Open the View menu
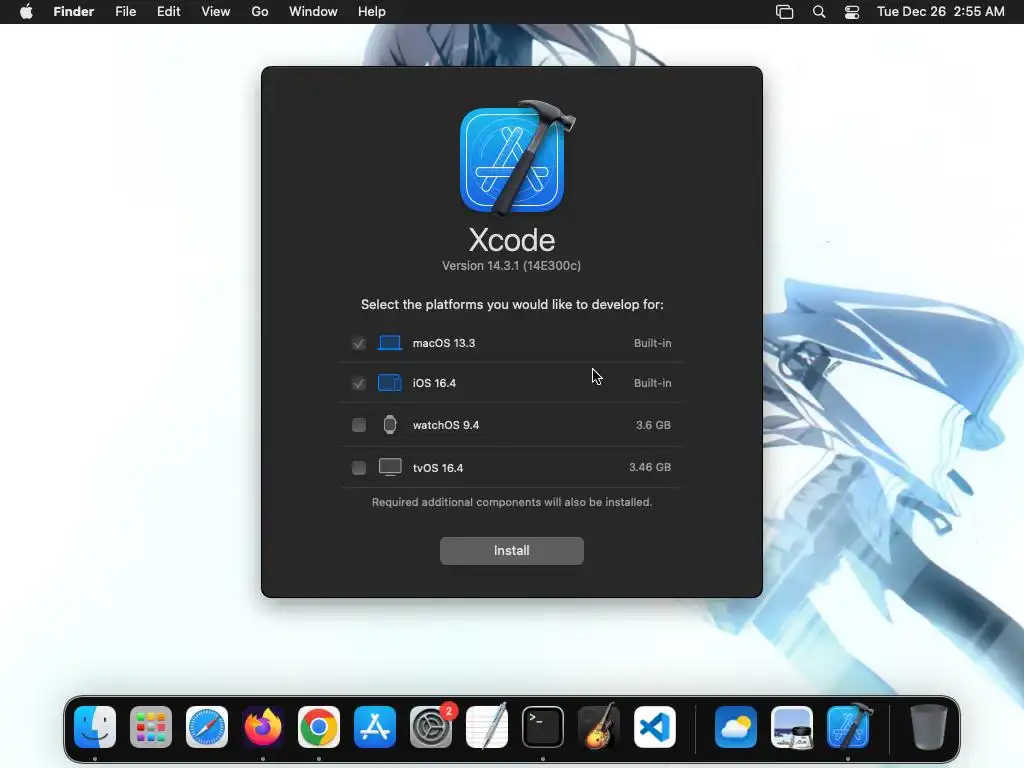The image size is (1024, 768). (x=216, y=12)
